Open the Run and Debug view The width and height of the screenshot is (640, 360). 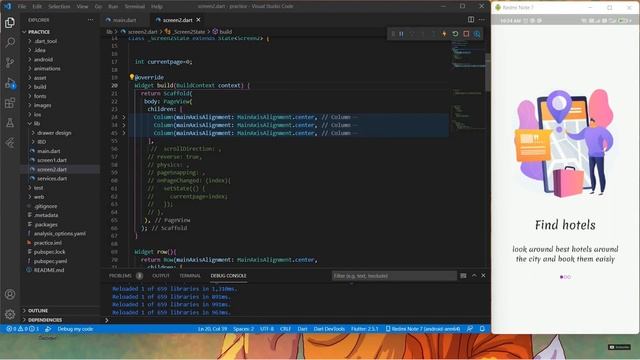coord(10,83)
